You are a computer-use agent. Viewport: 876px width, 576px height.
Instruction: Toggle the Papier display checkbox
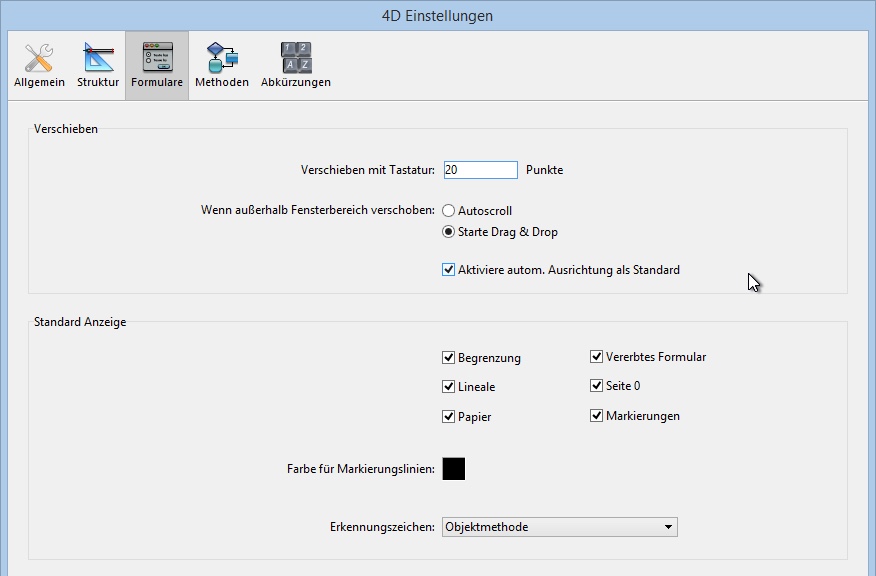click(449, 417)
